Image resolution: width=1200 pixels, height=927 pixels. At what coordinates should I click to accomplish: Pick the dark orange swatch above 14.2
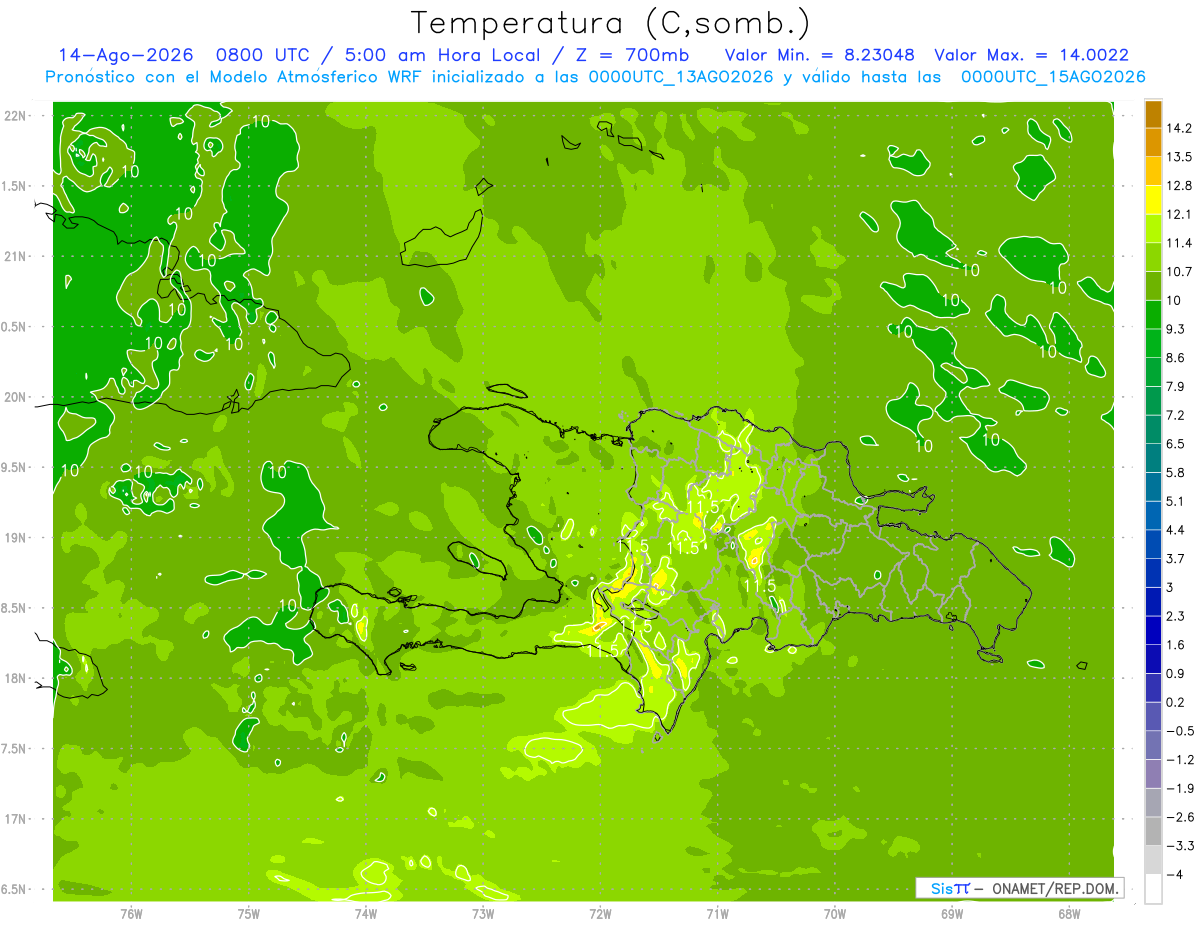coord(1152,114)
